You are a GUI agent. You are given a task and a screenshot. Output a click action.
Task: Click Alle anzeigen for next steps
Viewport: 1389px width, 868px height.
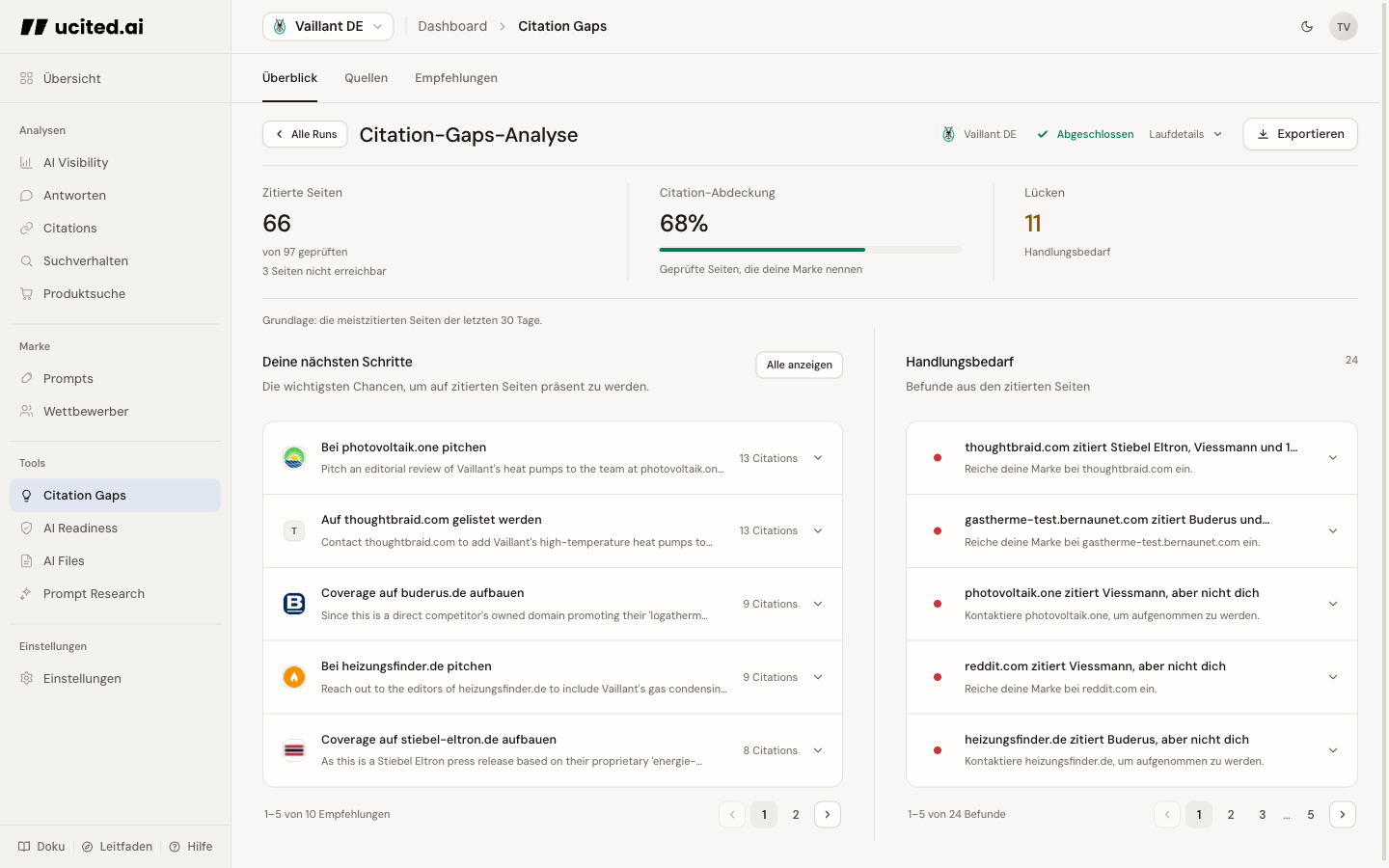(800, 365)
